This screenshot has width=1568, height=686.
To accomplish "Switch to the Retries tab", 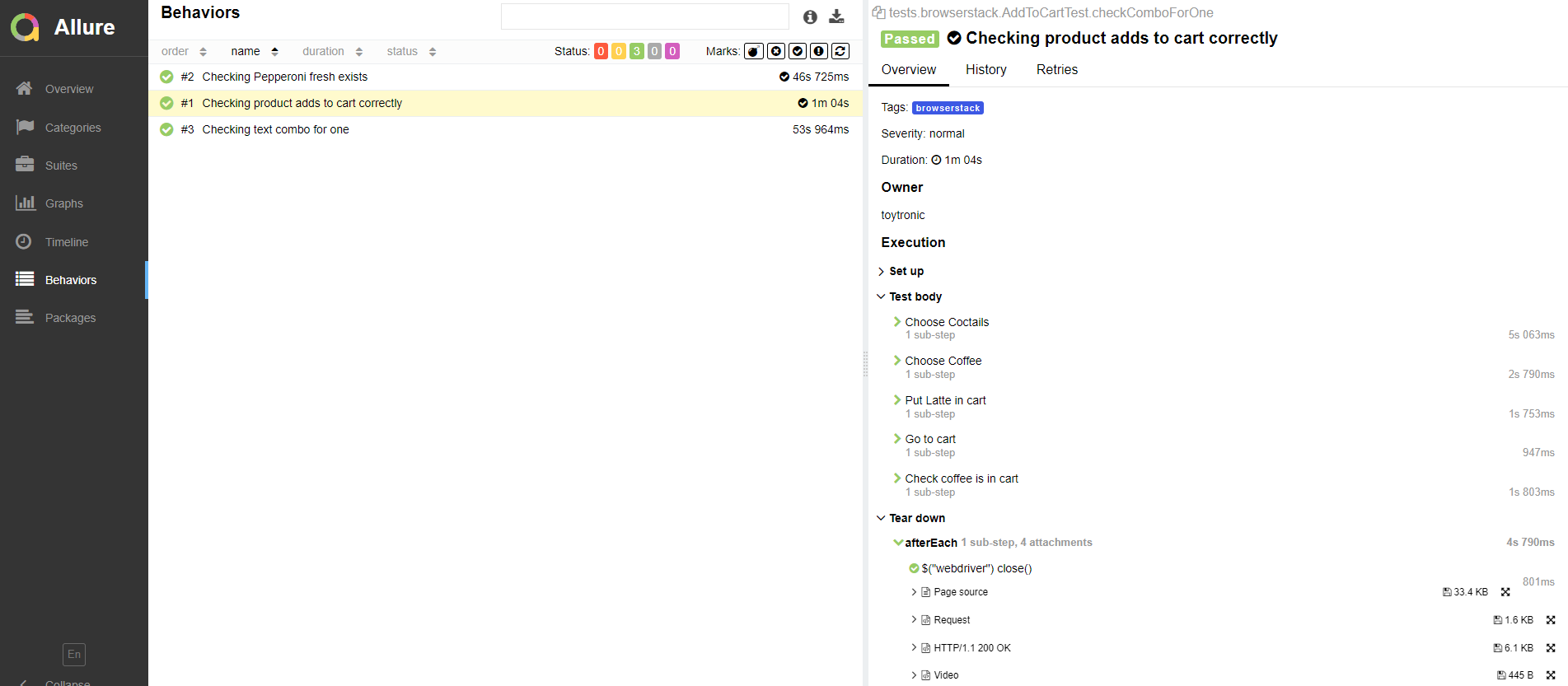I will pos(1057,70).
